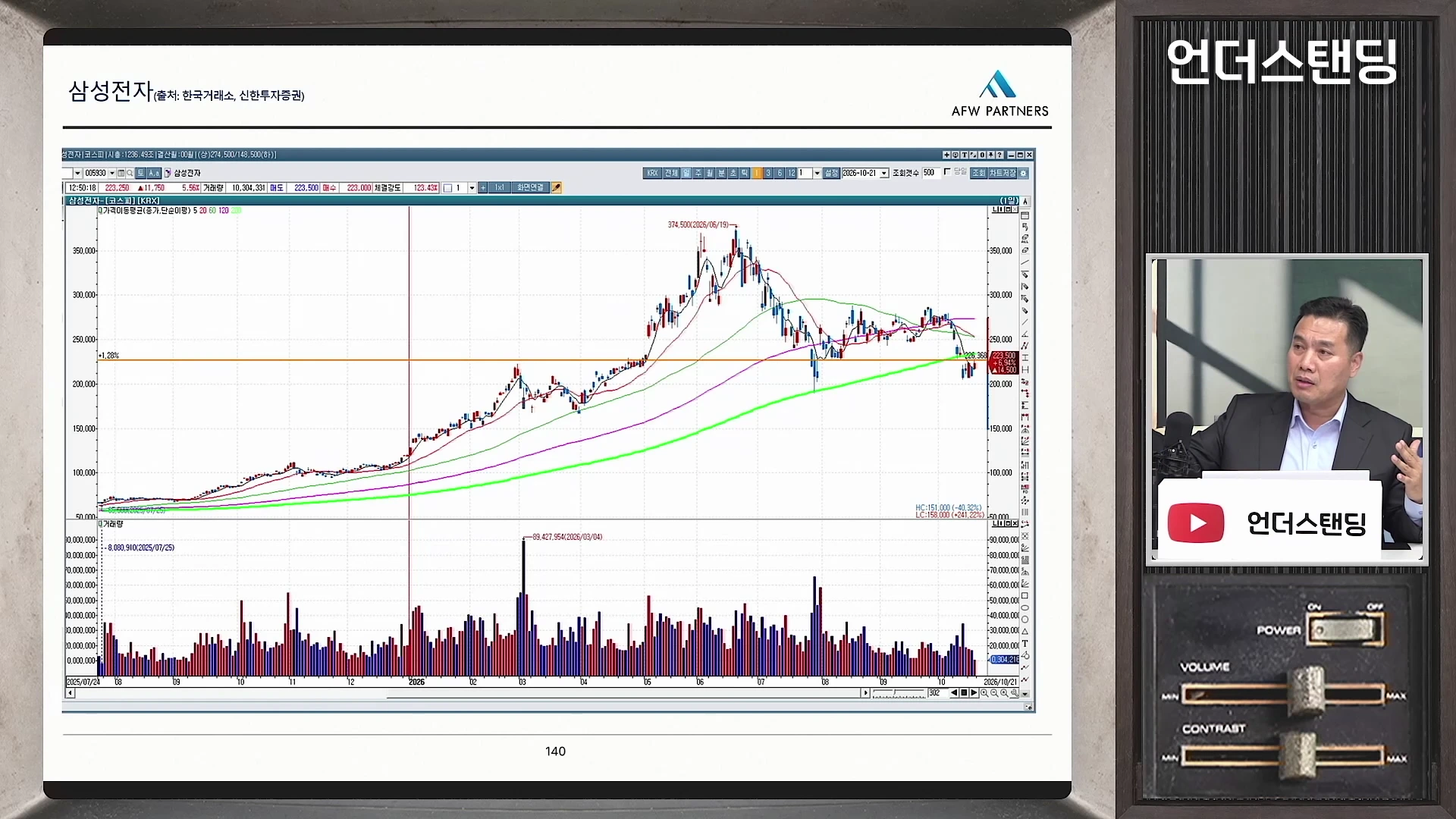
Task: Select the 분 minute period toggle
Action: point(721,173)
